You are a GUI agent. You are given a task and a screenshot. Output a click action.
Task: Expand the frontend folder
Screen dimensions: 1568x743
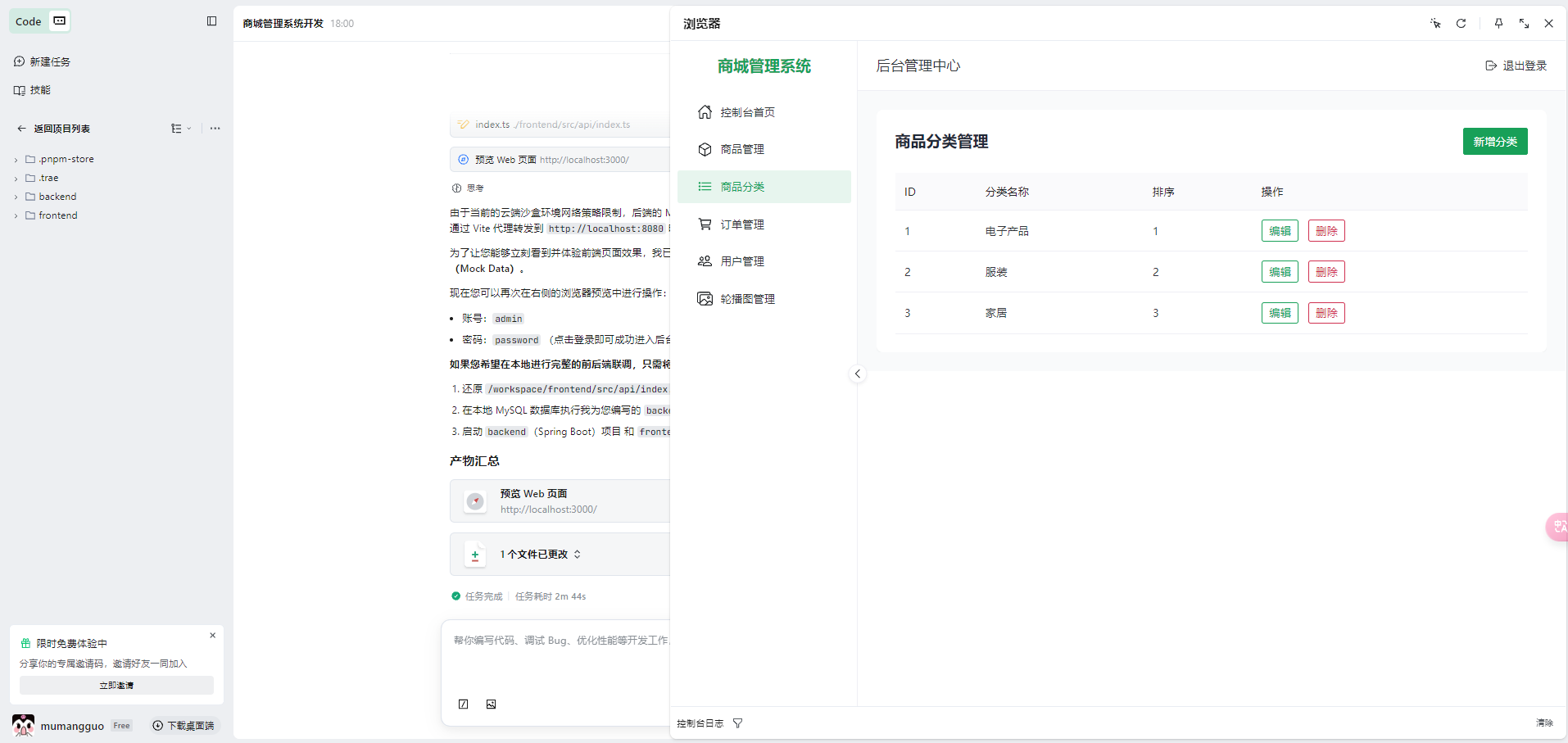coord(57,215)
